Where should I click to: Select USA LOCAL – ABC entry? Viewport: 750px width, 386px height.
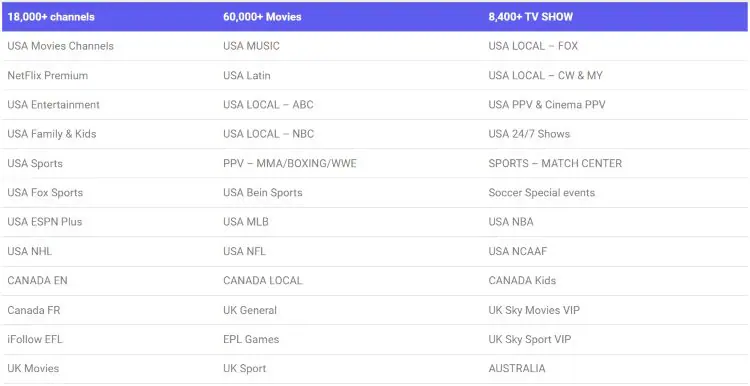coord(268,105)
